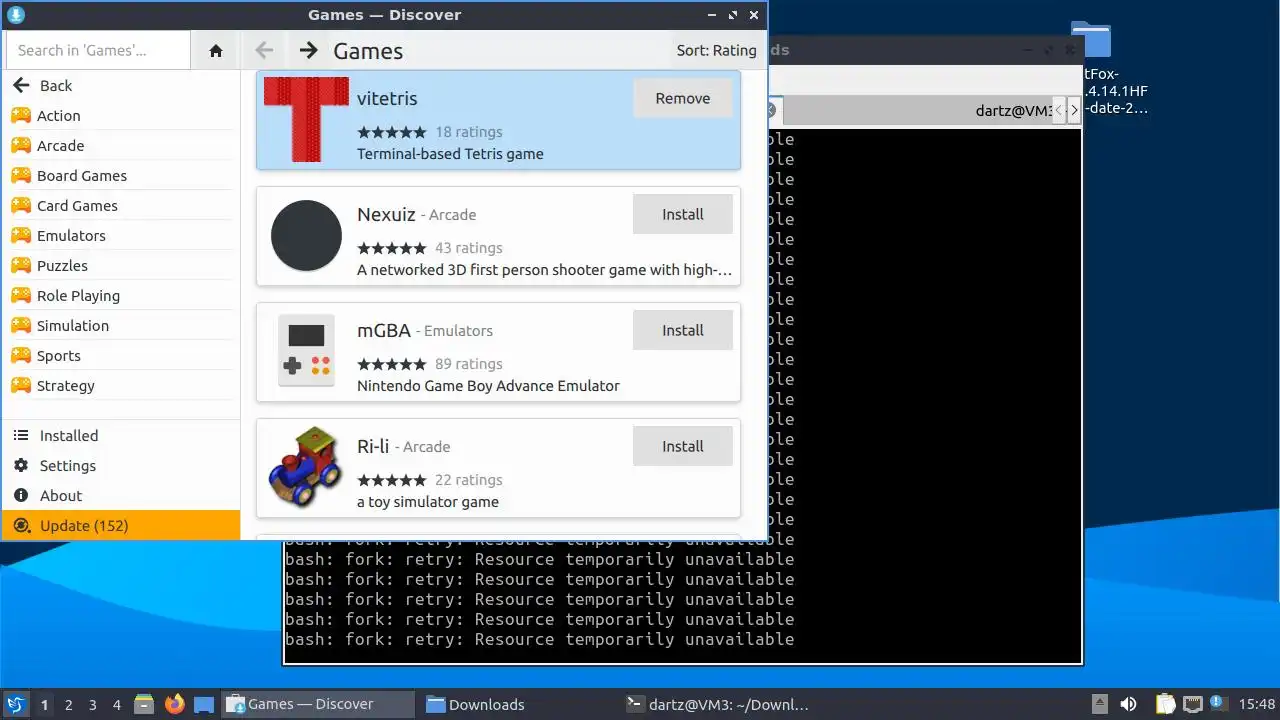Browse the Emulators category
Viewport: 1280px width, 720px height.
click(121, 235)
